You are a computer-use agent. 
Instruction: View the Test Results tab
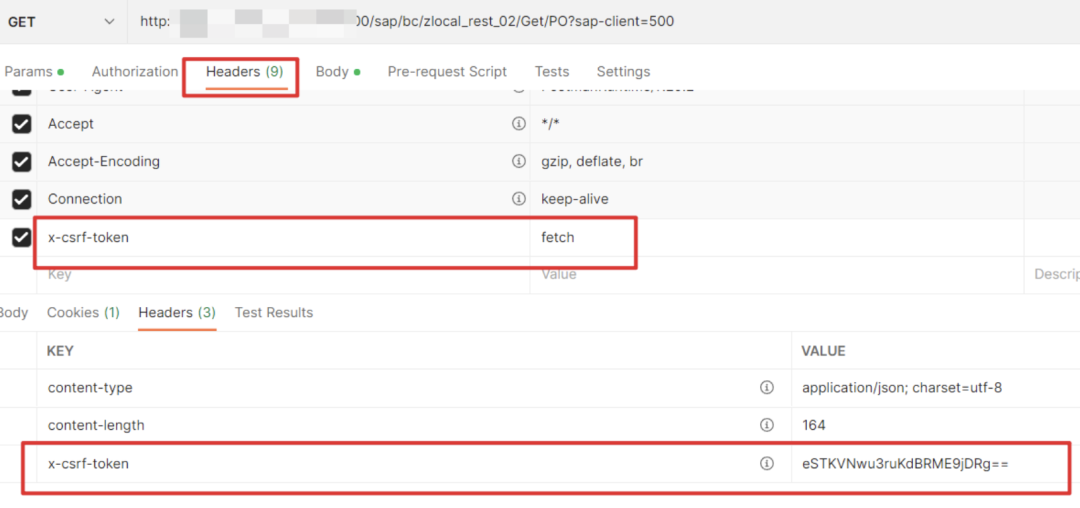(273, 313)
